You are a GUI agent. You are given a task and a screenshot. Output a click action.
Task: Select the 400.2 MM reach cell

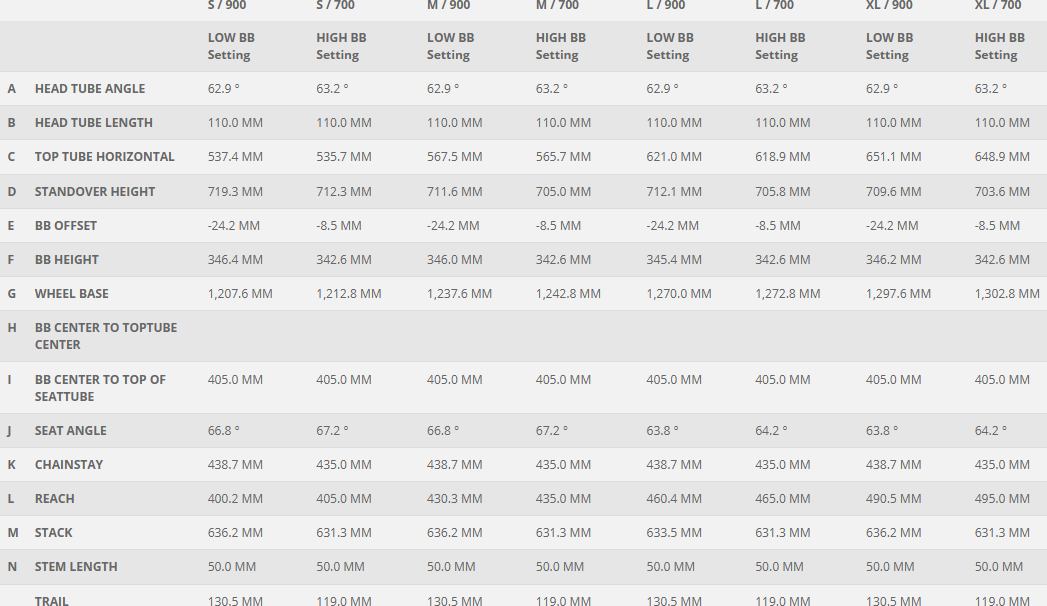coord(235,499)
